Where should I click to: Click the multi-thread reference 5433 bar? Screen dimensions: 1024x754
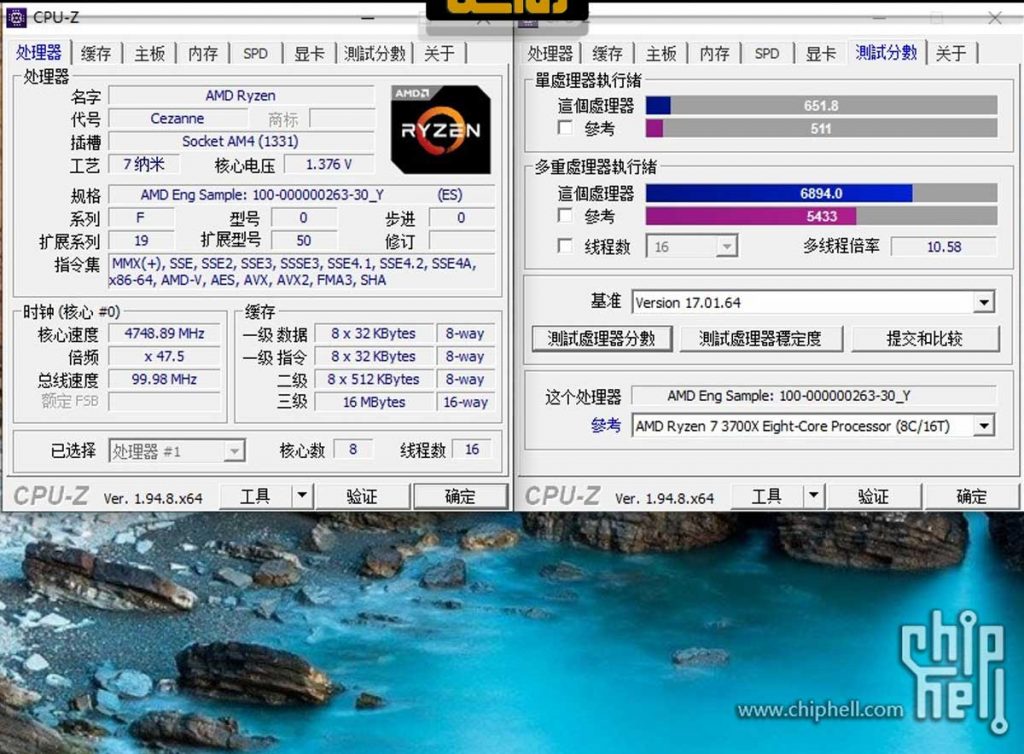(822, 216)
